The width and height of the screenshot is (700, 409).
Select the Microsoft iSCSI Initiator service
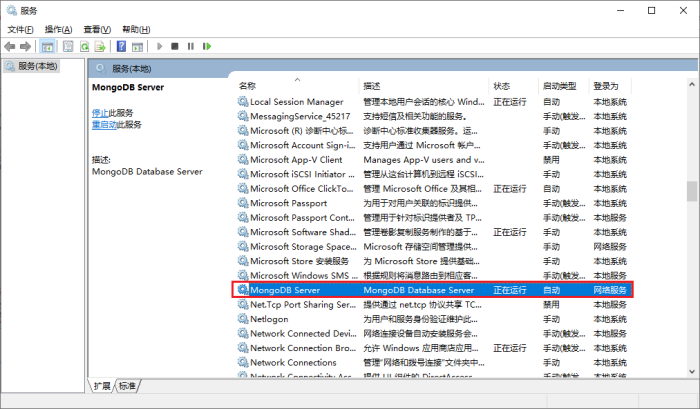302,174
